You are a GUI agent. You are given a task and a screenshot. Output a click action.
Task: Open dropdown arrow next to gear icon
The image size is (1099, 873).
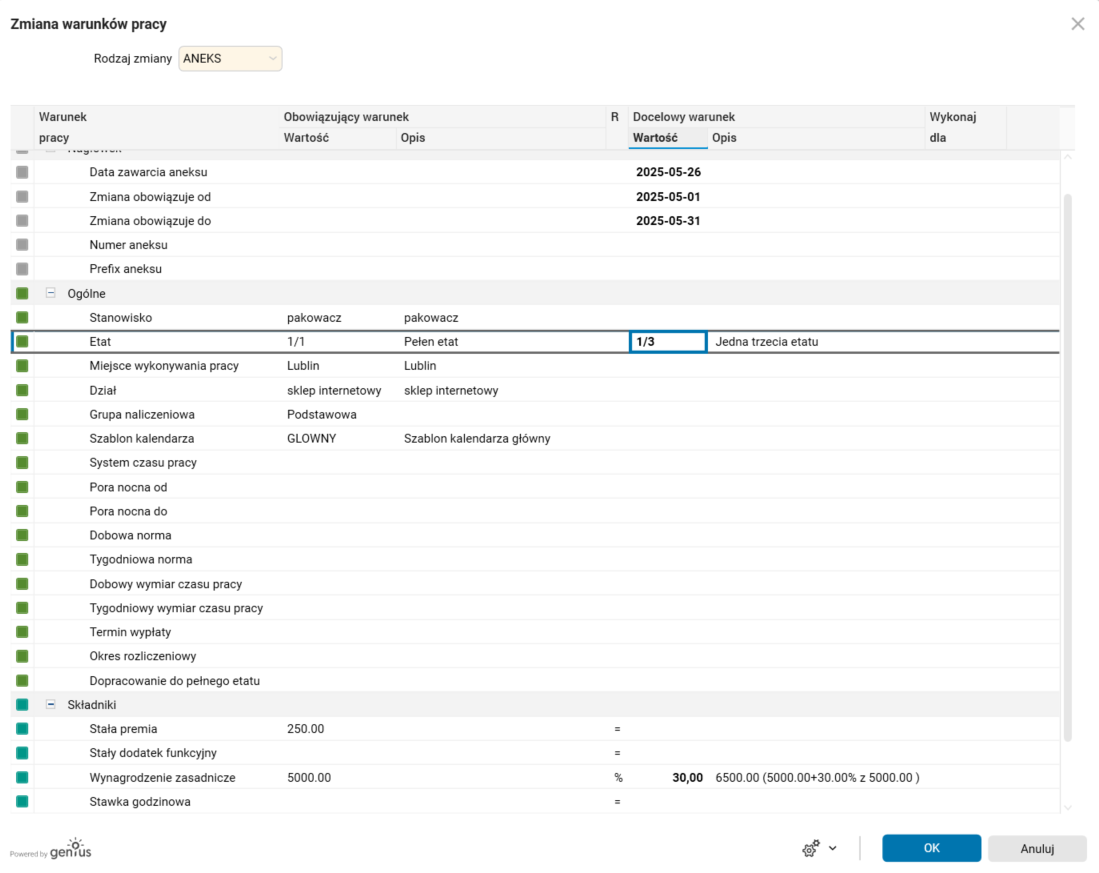tap(833, 848)
